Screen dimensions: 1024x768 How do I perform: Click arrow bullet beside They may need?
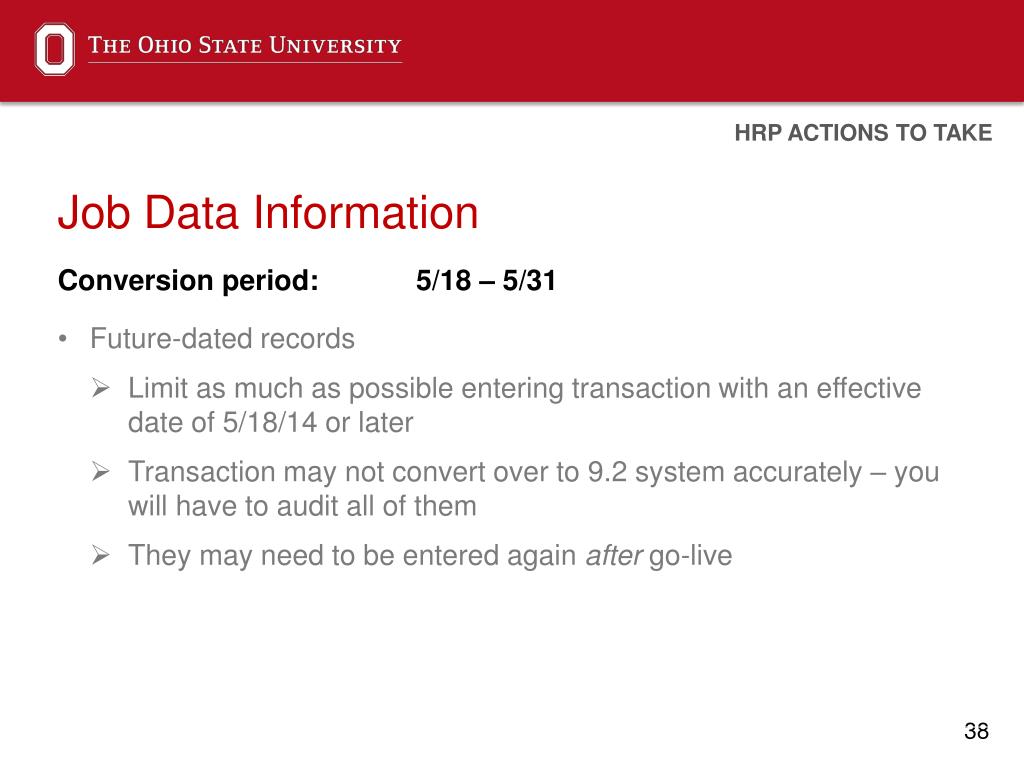point(101,555)
